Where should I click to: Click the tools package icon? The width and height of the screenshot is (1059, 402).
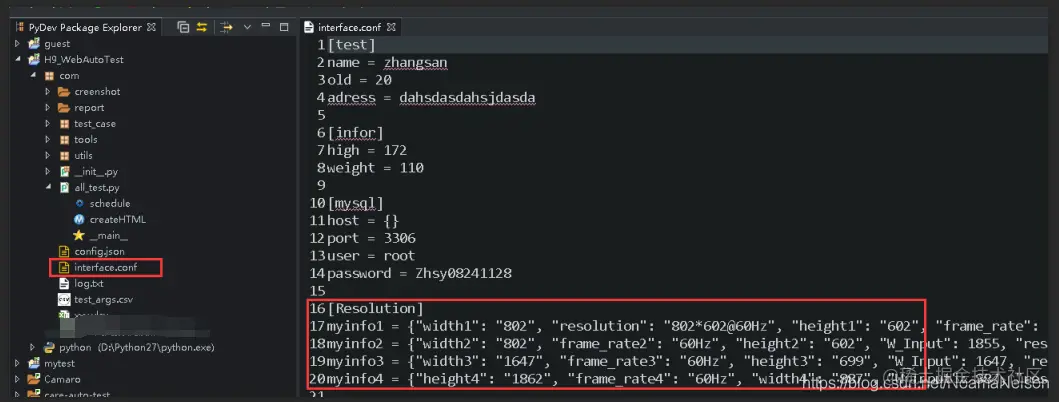click(x=64, y=139)
